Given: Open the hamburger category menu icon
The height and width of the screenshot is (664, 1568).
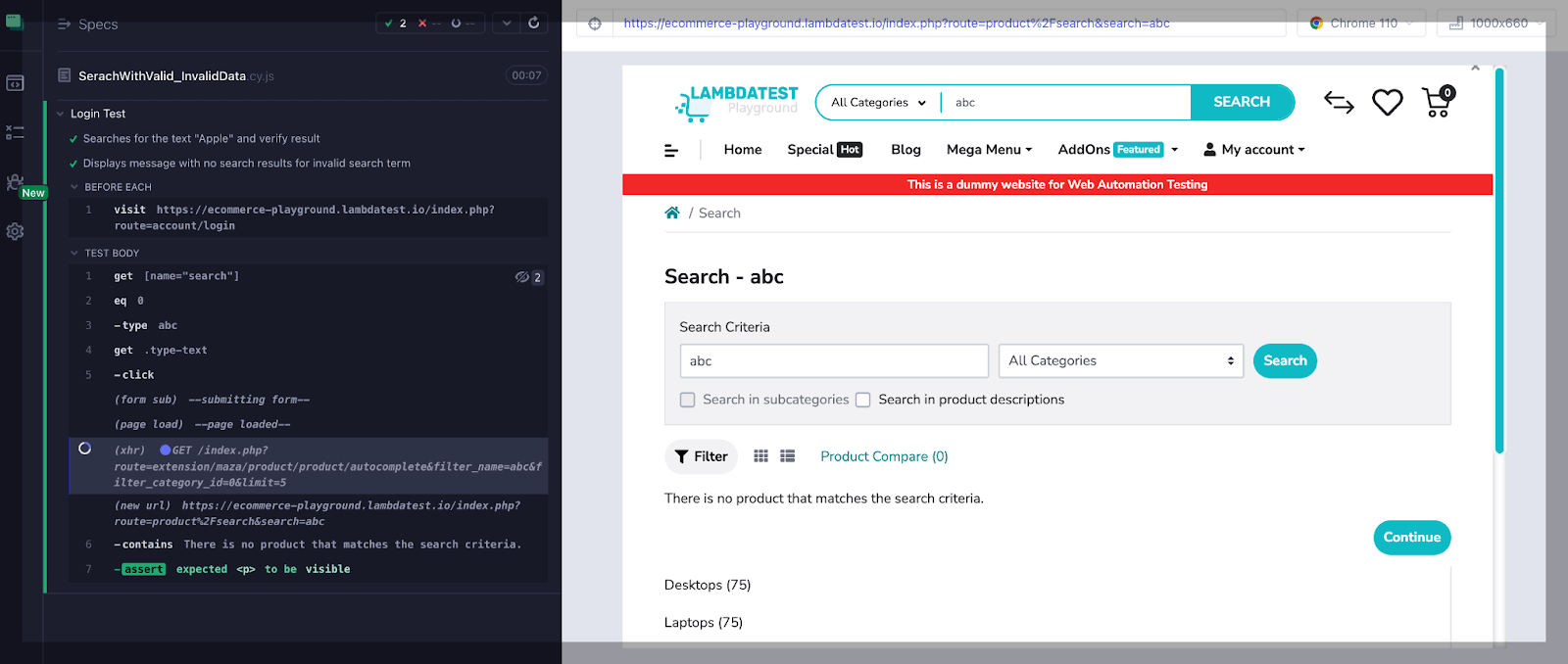Looking at the screenshot, I should (x=671, y=150).
